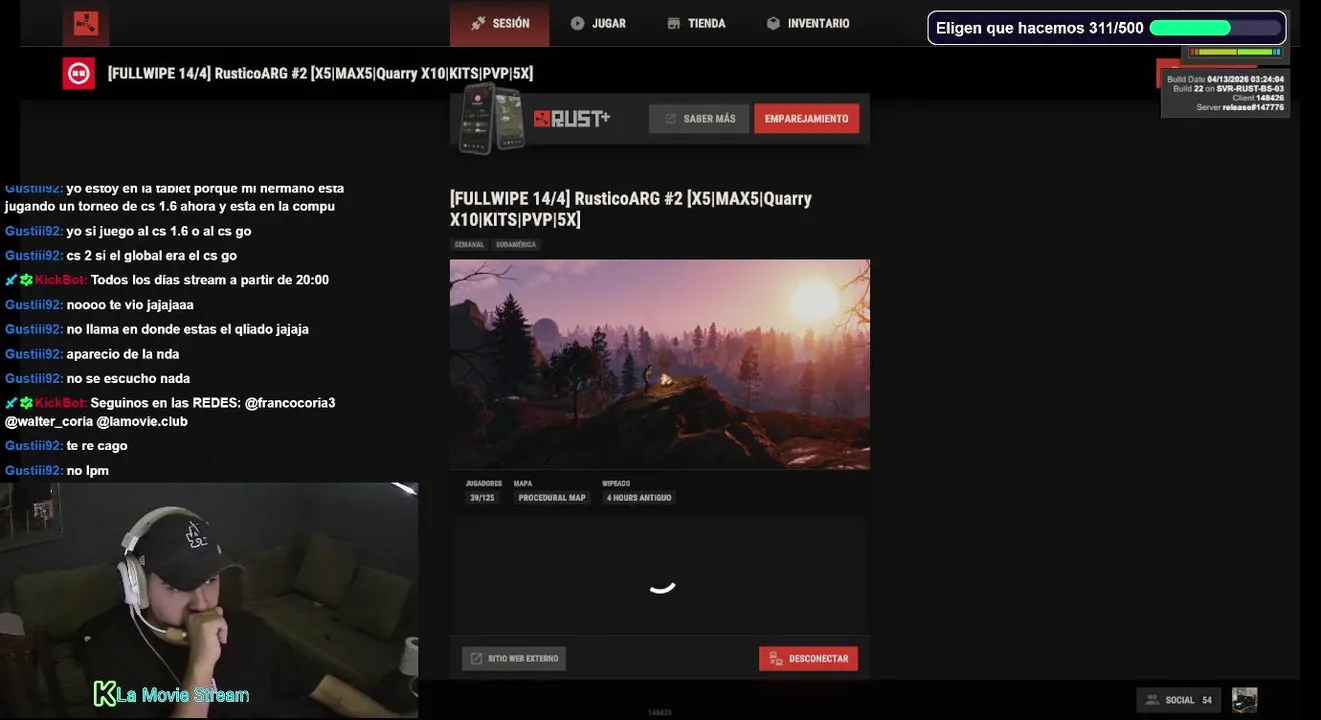Click the people icon beside Social

(1153, 700)
